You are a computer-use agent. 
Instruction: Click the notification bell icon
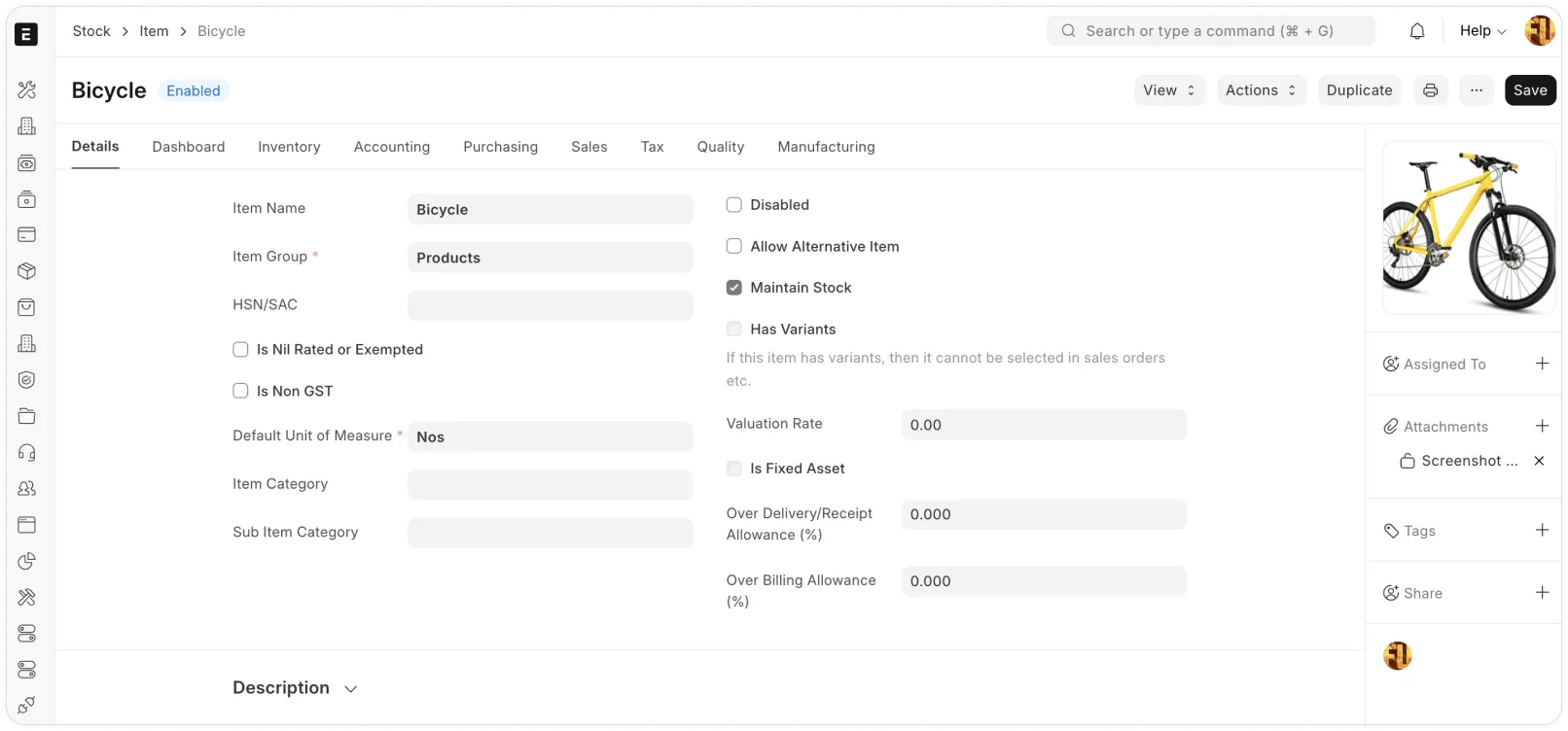pyautogui.click(x=1417, y=31)
